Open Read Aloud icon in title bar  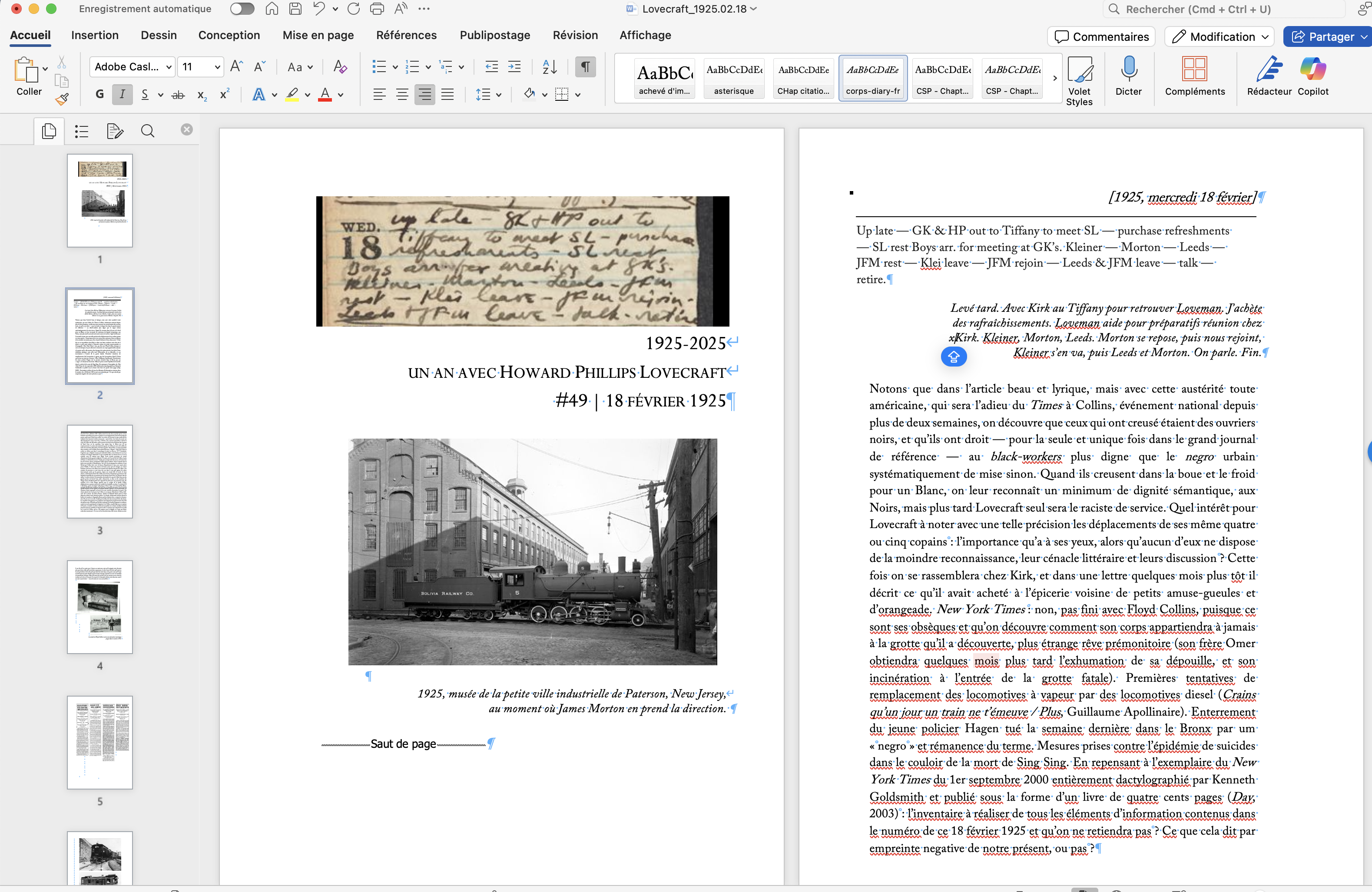(401, 9)
